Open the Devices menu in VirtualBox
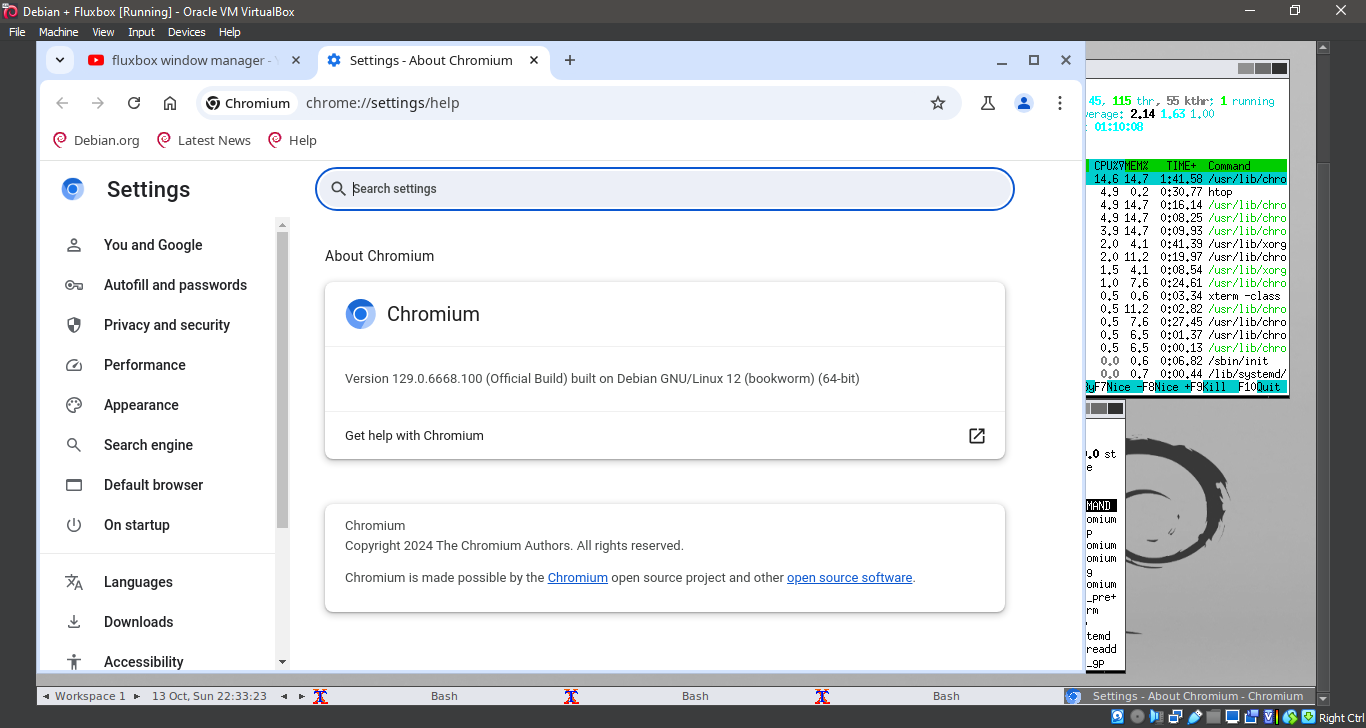The height and width of the screenshot is (728, 1366). tap(186, 32)
